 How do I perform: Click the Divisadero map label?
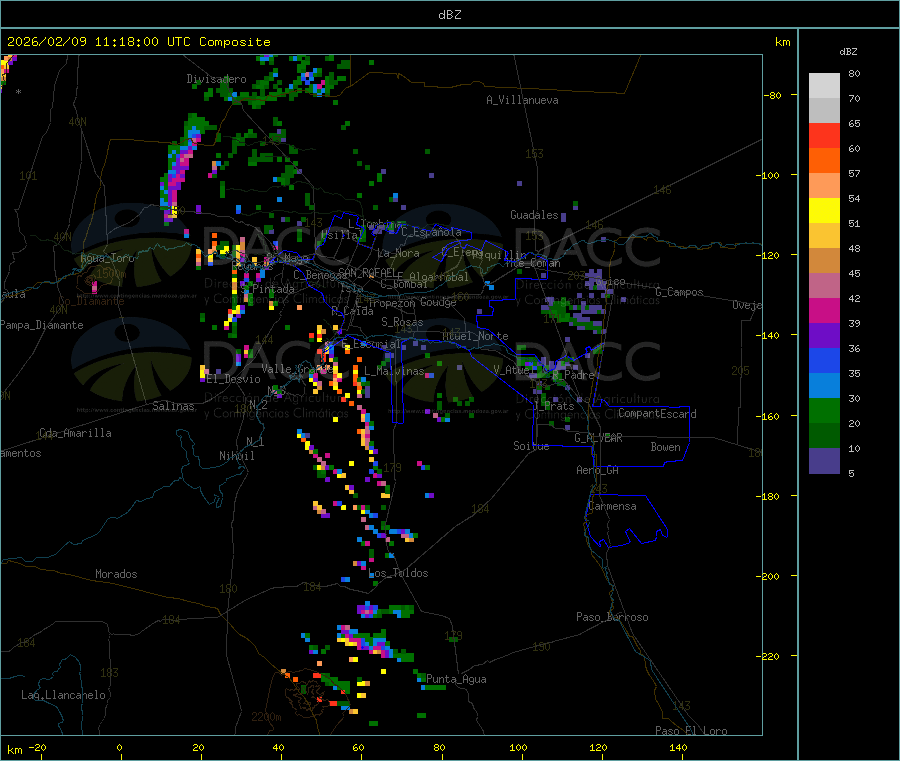tap(216, 79)
